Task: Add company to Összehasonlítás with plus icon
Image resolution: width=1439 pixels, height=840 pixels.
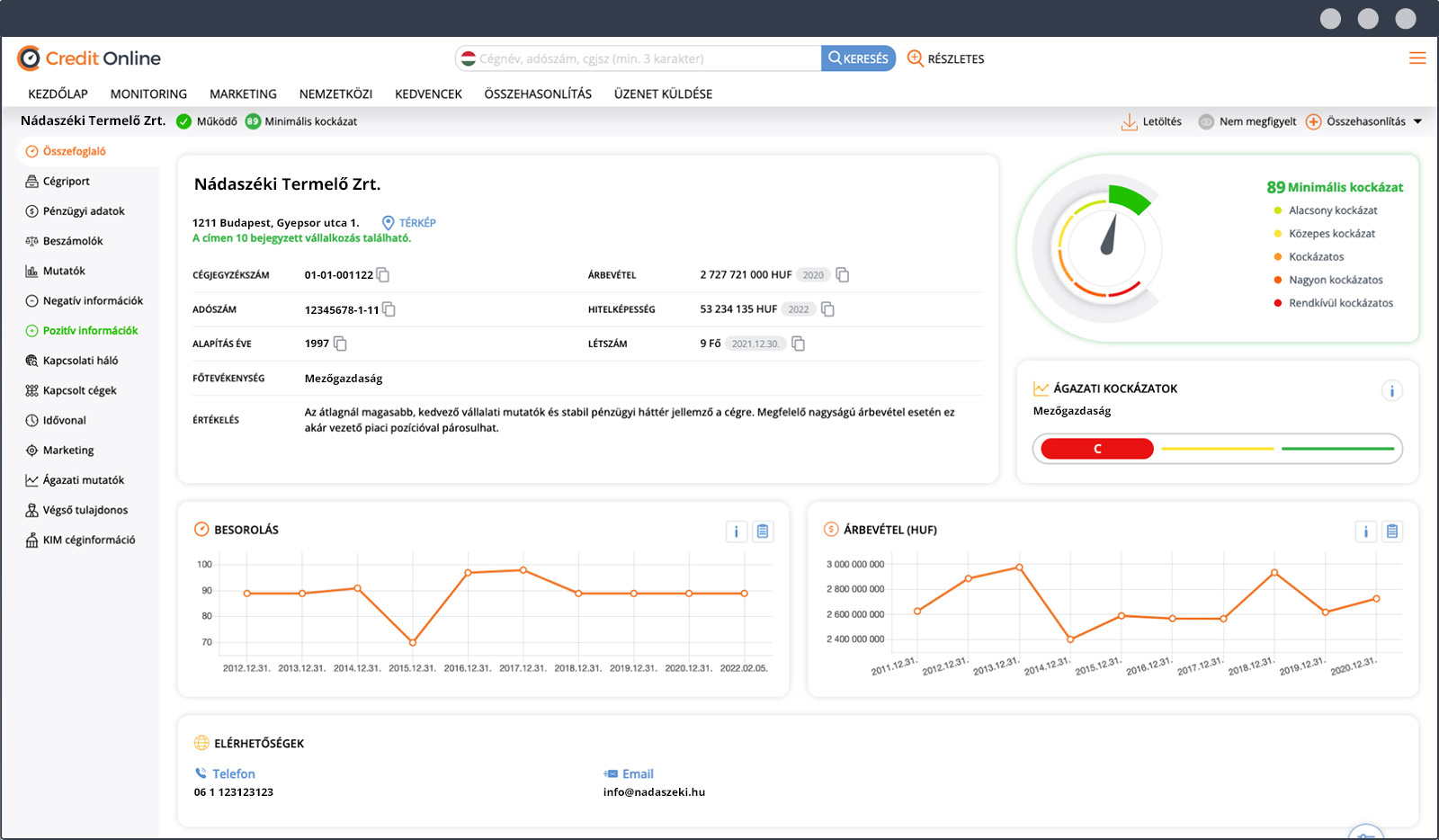Action: click(x=1314, y=122)
